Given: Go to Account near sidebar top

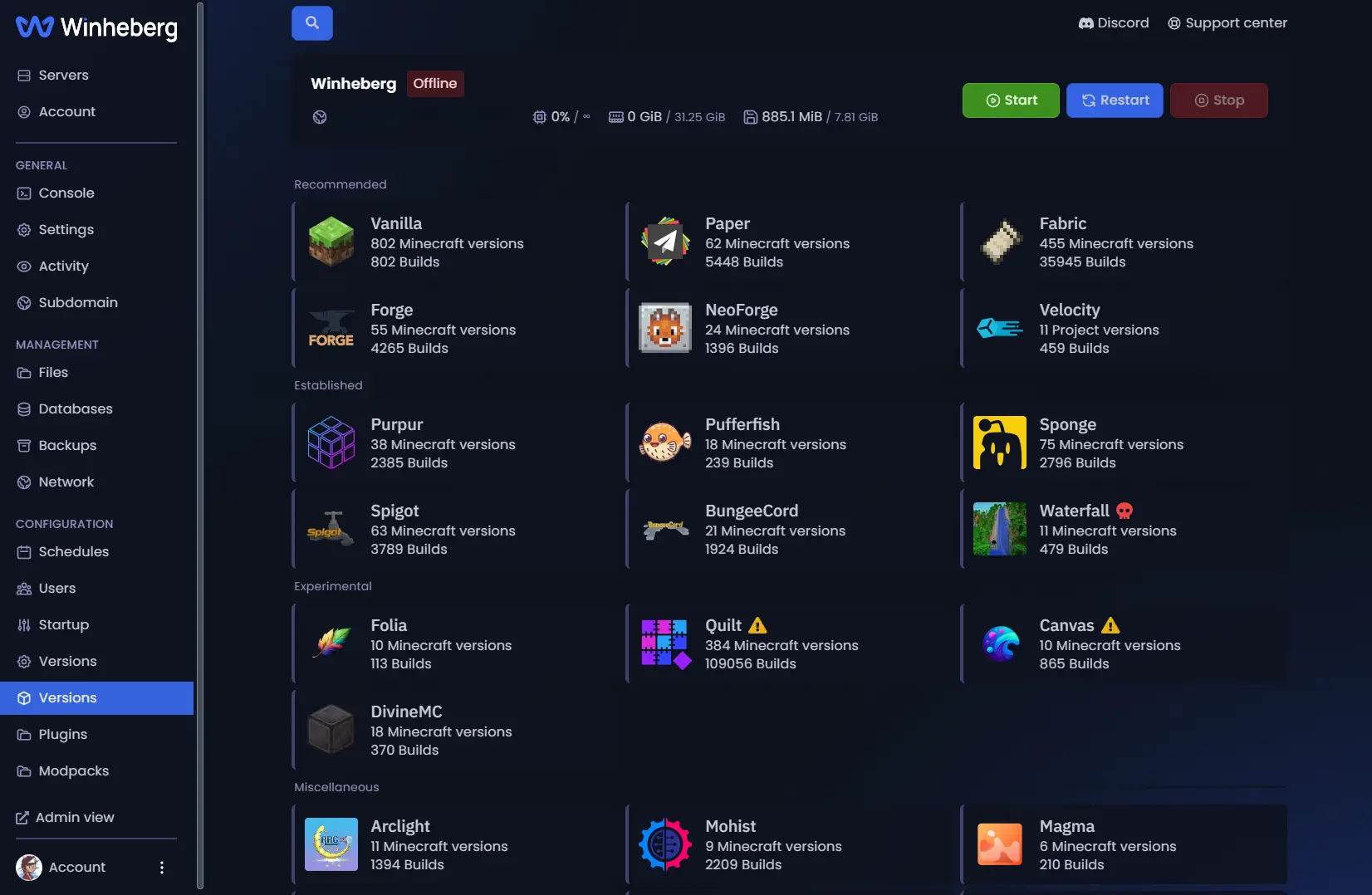Looking at the screenshot, I should pos(97,112).
